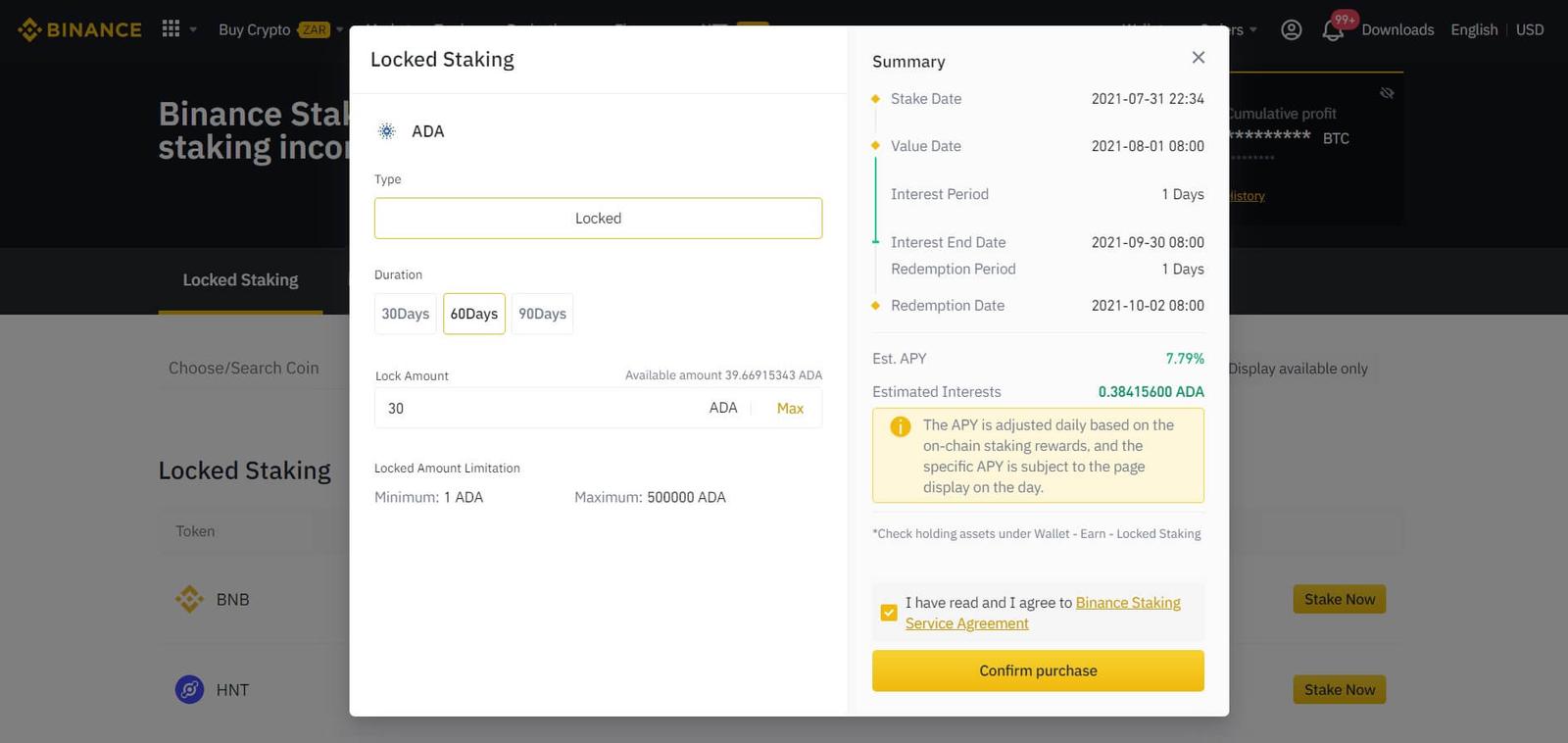Change language from English
Image resolution: width=1568 pixels, height=743 pixels.
coord(1474,29)
